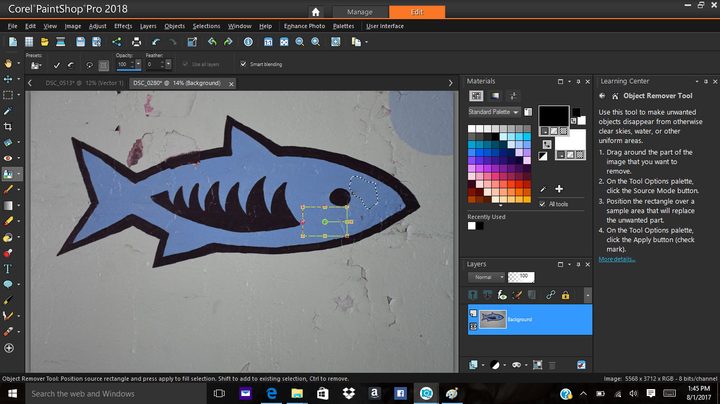Click the Share icon in toolbar

(x=117, y=42)
